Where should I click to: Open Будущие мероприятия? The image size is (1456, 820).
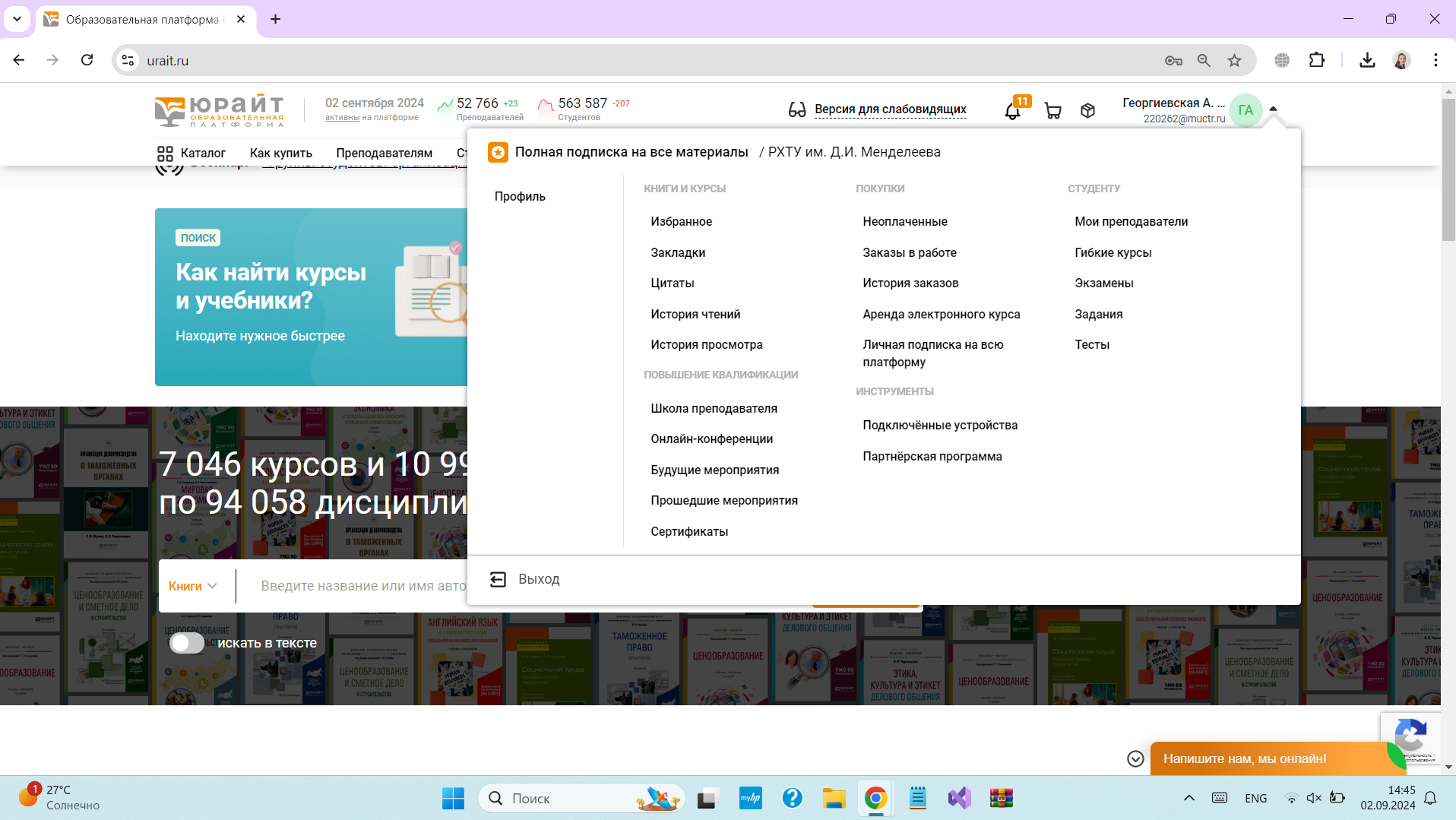(x=714, y=470)
